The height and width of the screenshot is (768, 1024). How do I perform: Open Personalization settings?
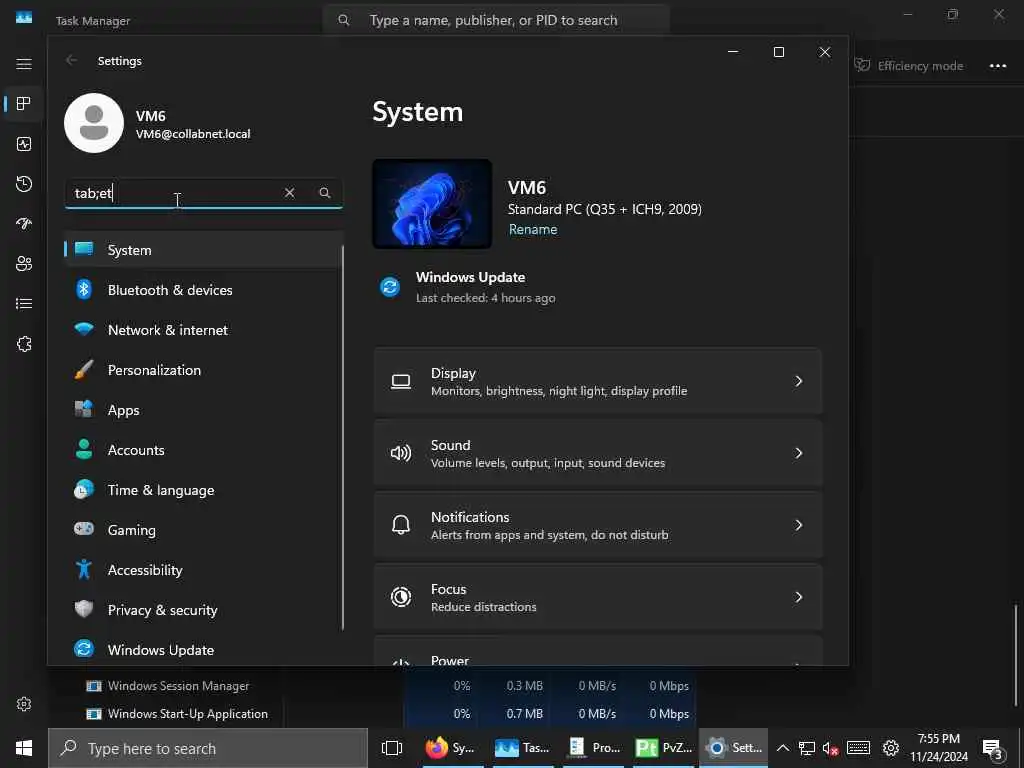[x=203, y=370]
